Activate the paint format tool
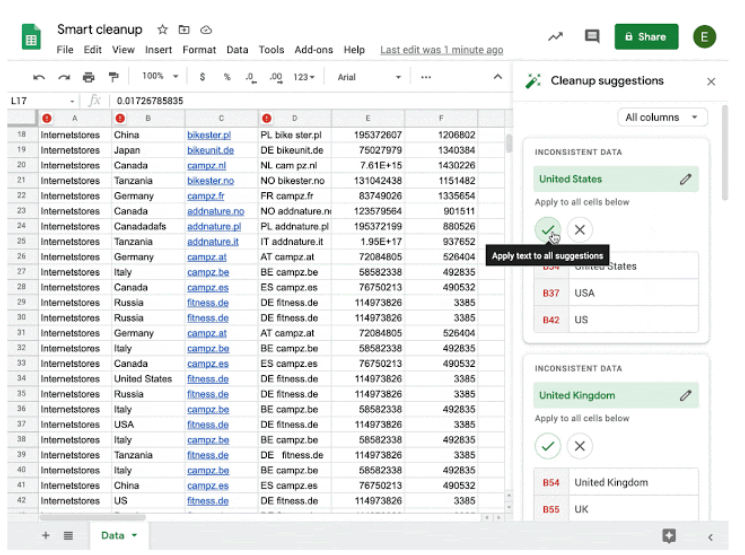Screen dimensions: 745x555 coord(113,77)
